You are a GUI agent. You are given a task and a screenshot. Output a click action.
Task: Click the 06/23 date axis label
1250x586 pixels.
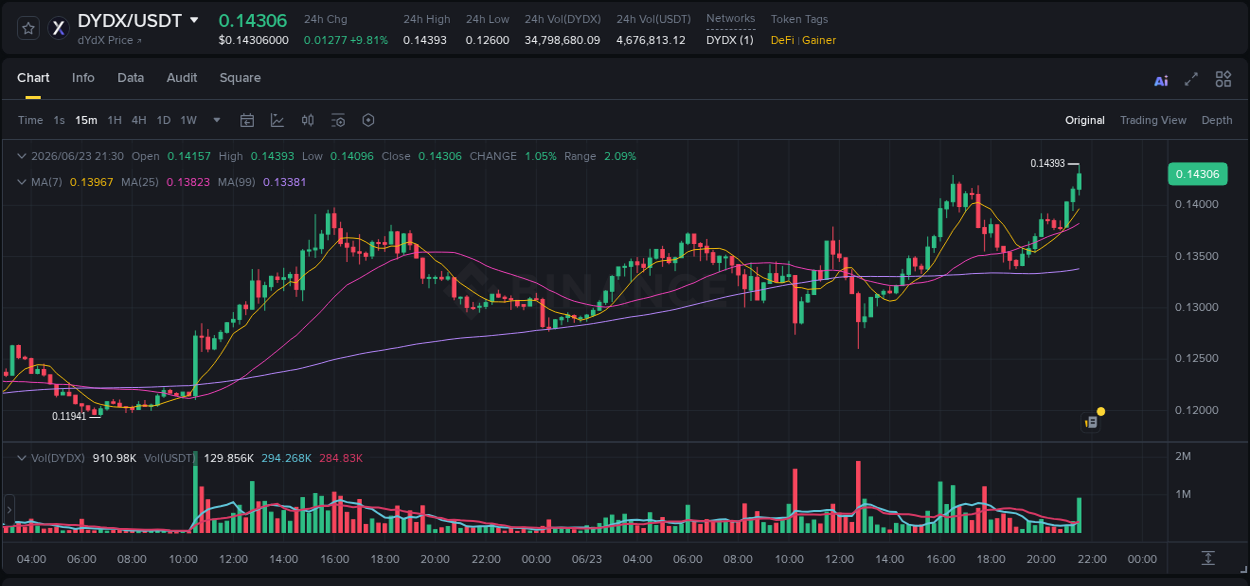click(x=587, y=559)
